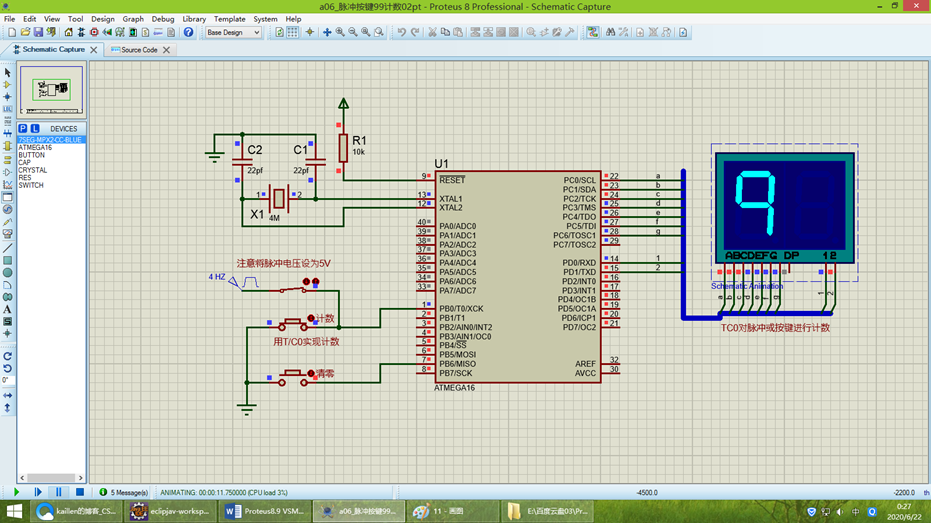Click the Home icon in the toolbar
The height and width of the screenshot is (524, 931).
pos(68,32)
